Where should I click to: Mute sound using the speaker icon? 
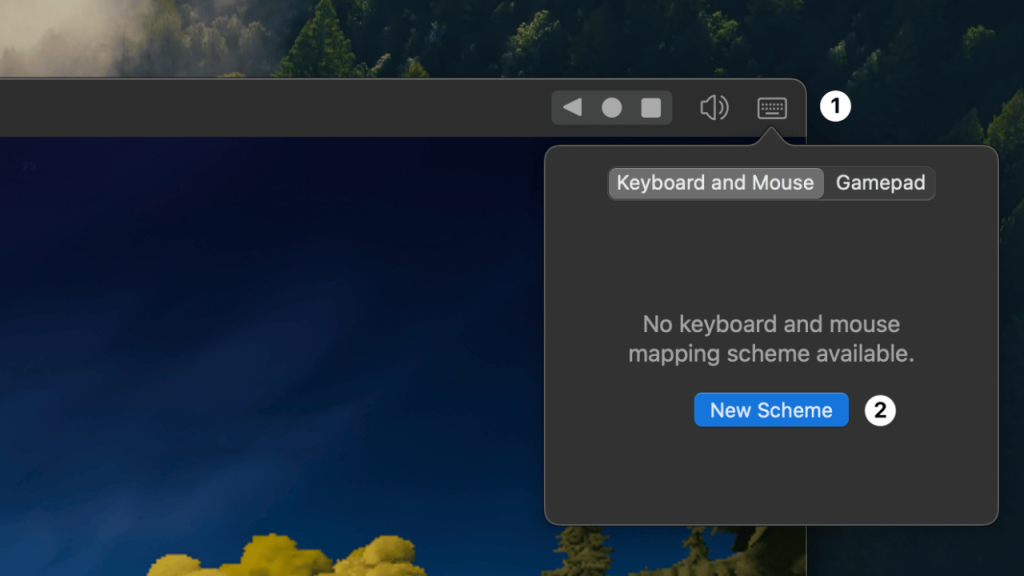(x=714, y=108)
